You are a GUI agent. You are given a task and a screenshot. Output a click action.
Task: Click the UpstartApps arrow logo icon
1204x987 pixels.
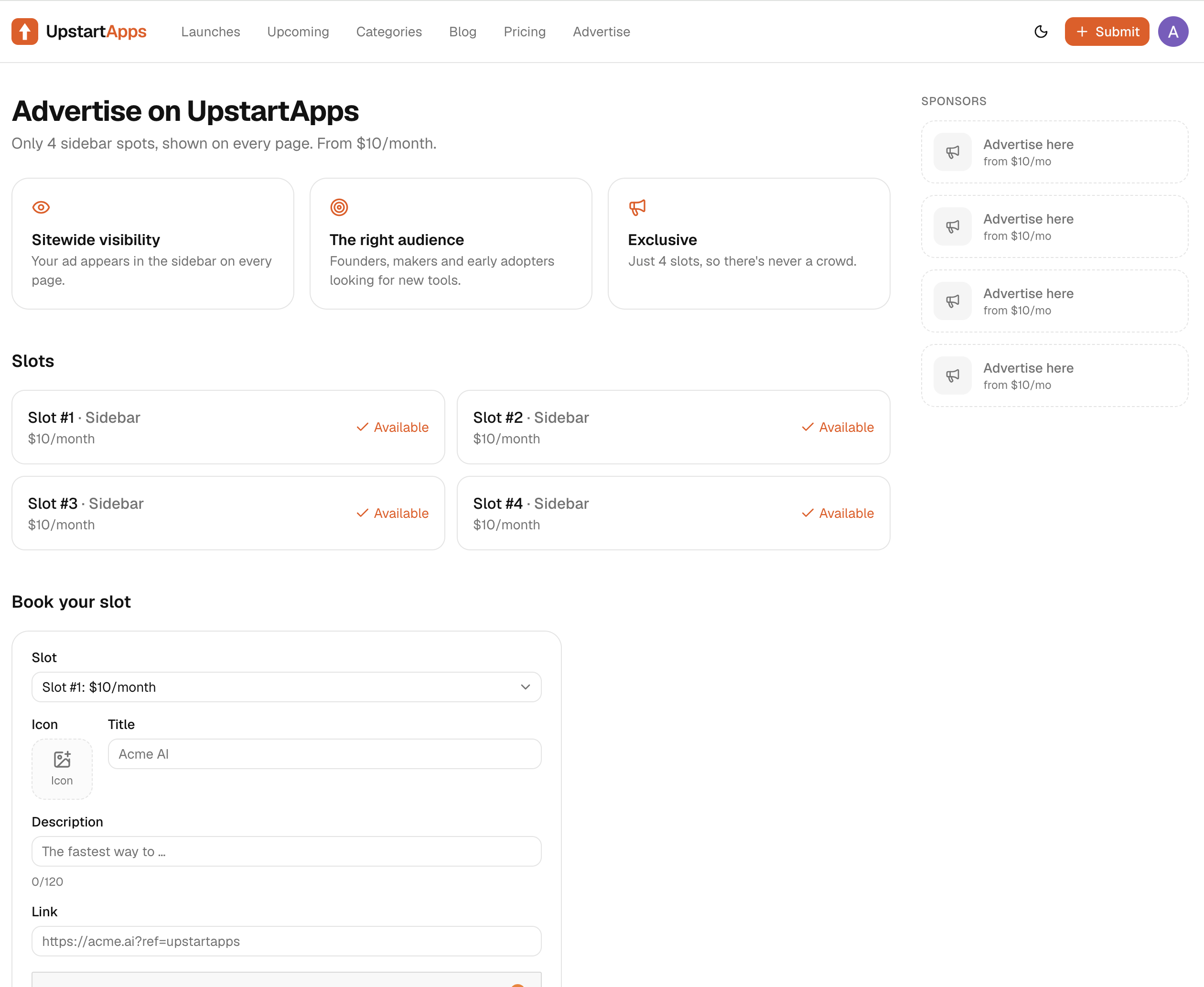(x=24, y=31)
